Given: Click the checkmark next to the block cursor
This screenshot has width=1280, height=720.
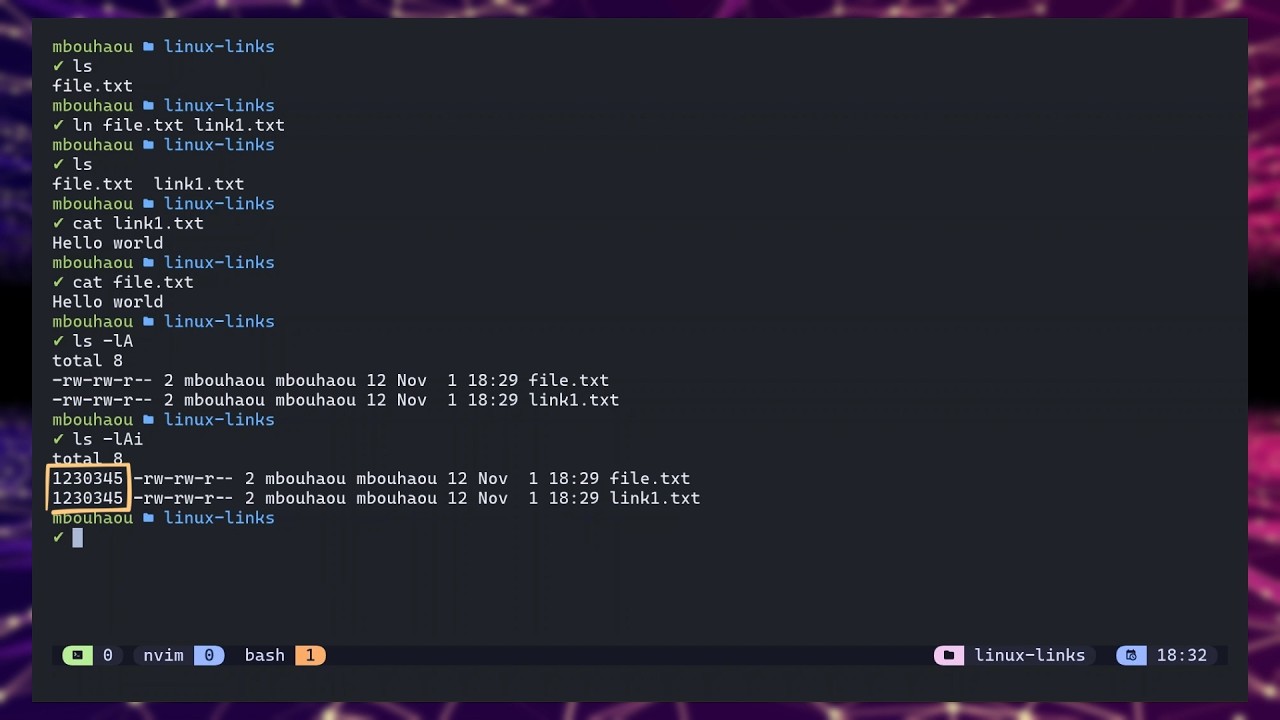Looking at the screenshot, I should pyautogui.click(x=58, y=537).
